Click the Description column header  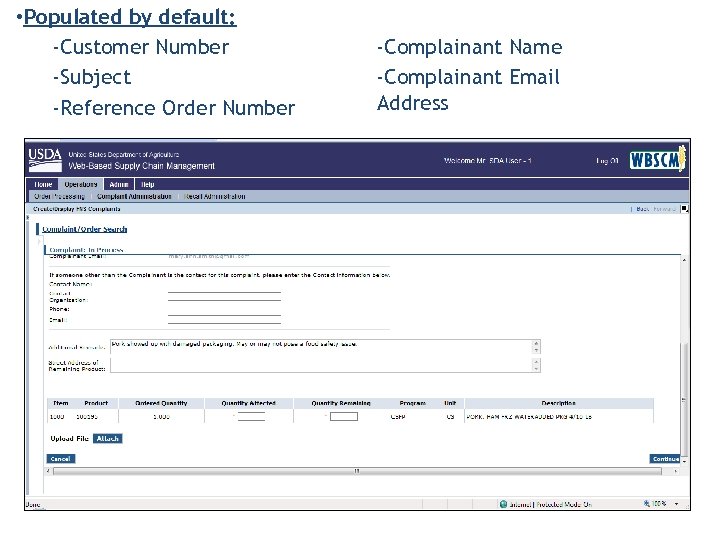click(x=558, y=403)
